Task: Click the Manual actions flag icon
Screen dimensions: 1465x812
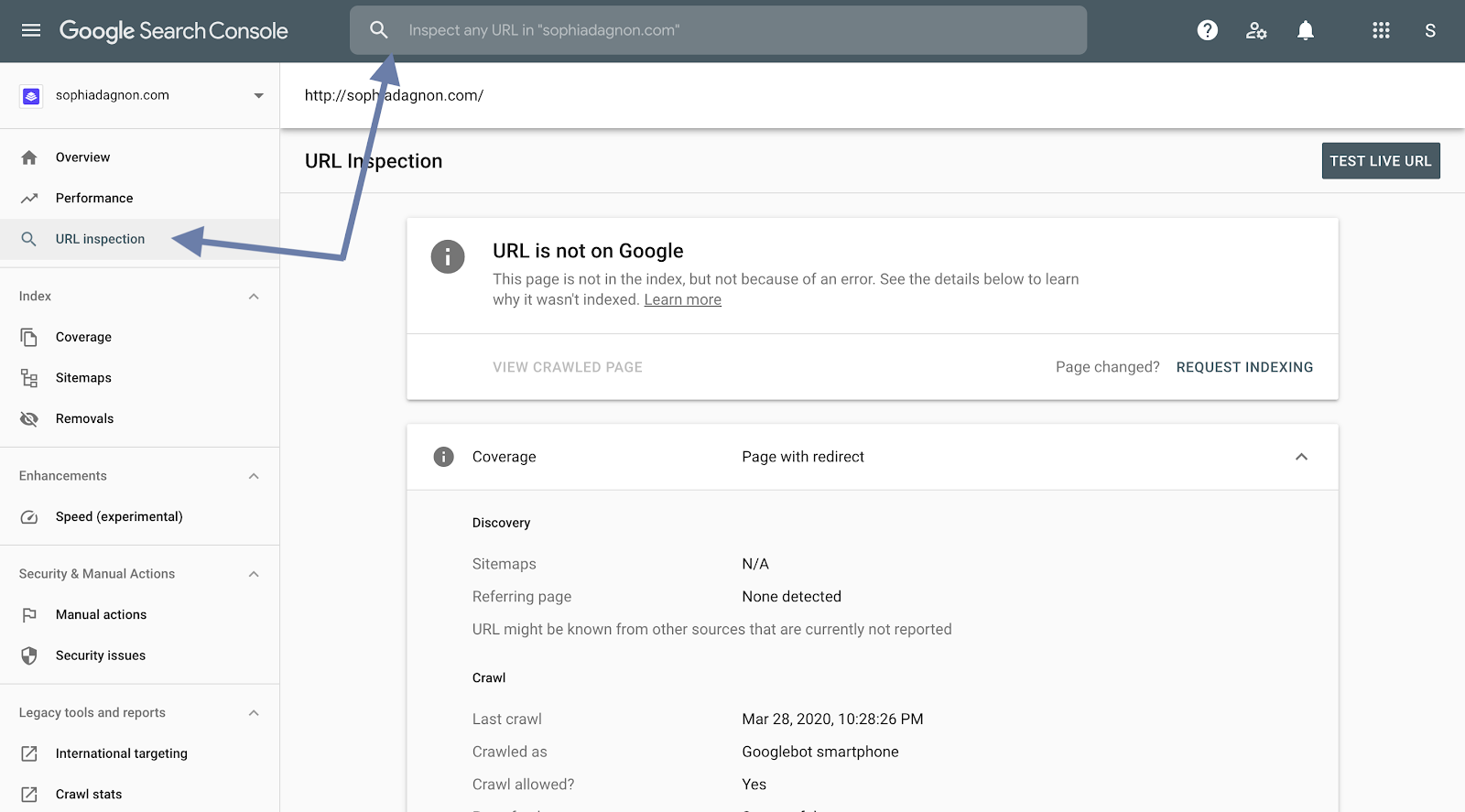Action: (29, 615)
